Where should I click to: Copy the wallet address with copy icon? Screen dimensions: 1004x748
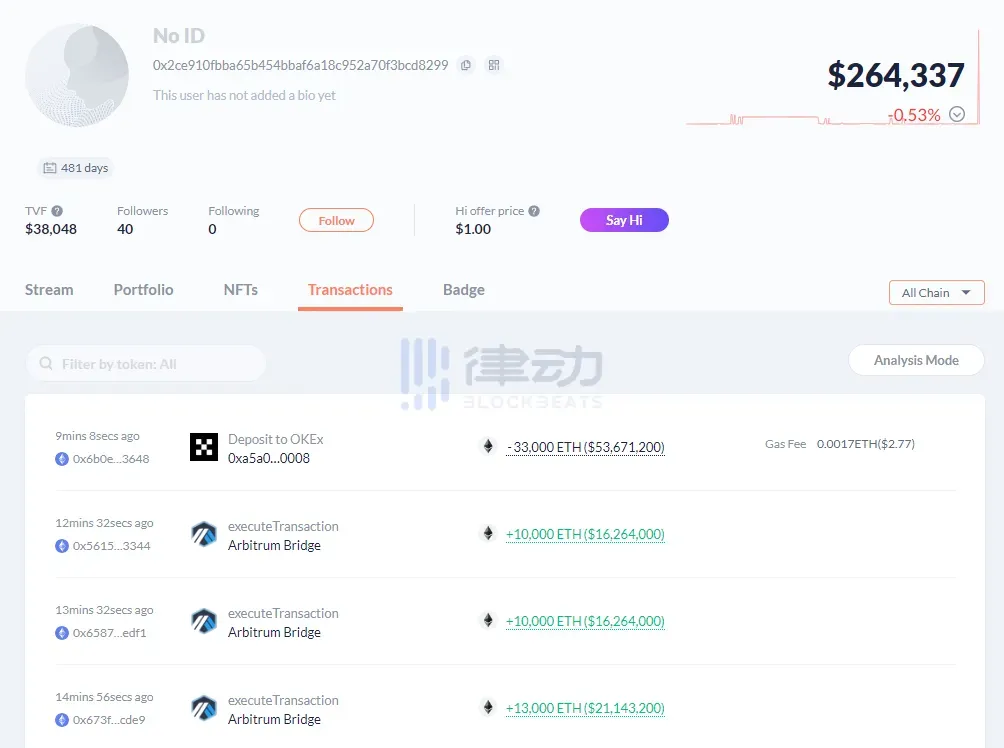tap(465, 65)
